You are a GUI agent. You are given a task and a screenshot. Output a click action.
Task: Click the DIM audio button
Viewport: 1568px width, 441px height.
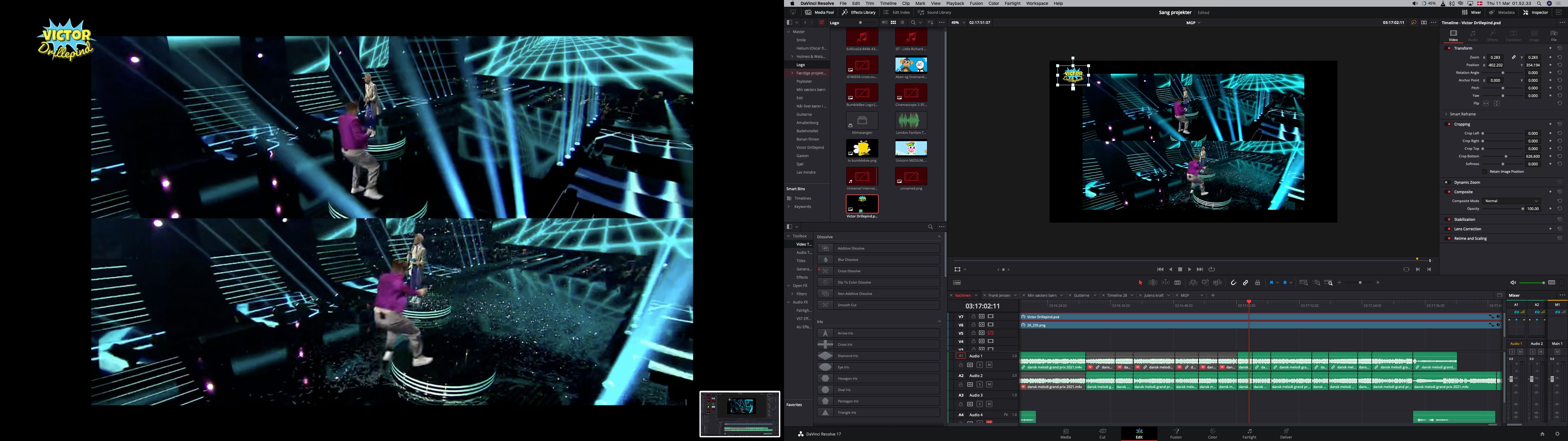(1551, 283)
